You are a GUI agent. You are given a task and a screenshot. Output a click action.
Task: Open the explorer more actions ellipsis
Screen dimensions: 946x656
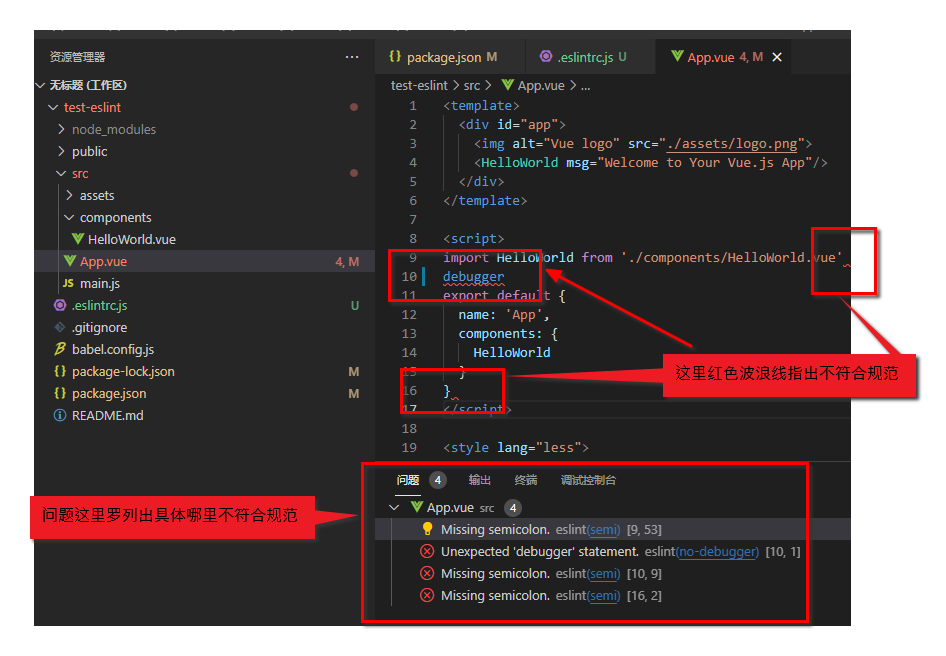[352, 57]
